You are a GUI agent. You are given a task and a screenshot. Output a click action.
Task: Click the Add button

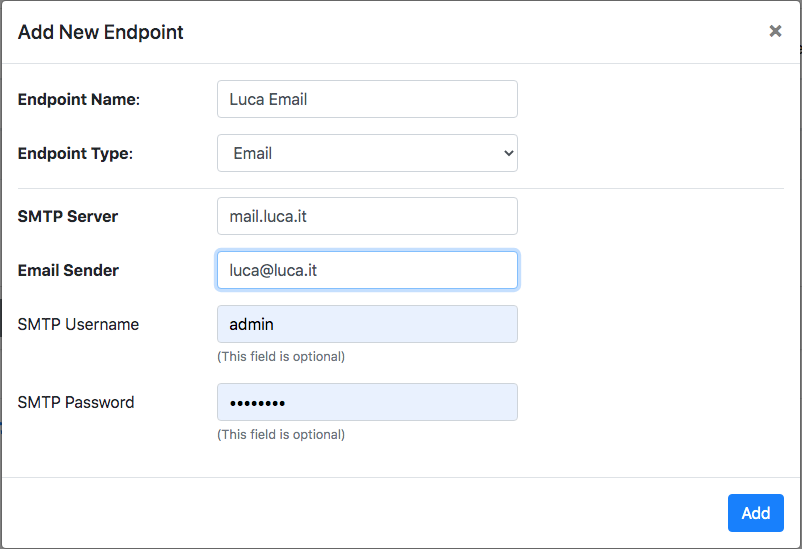(x=755, y=513)
